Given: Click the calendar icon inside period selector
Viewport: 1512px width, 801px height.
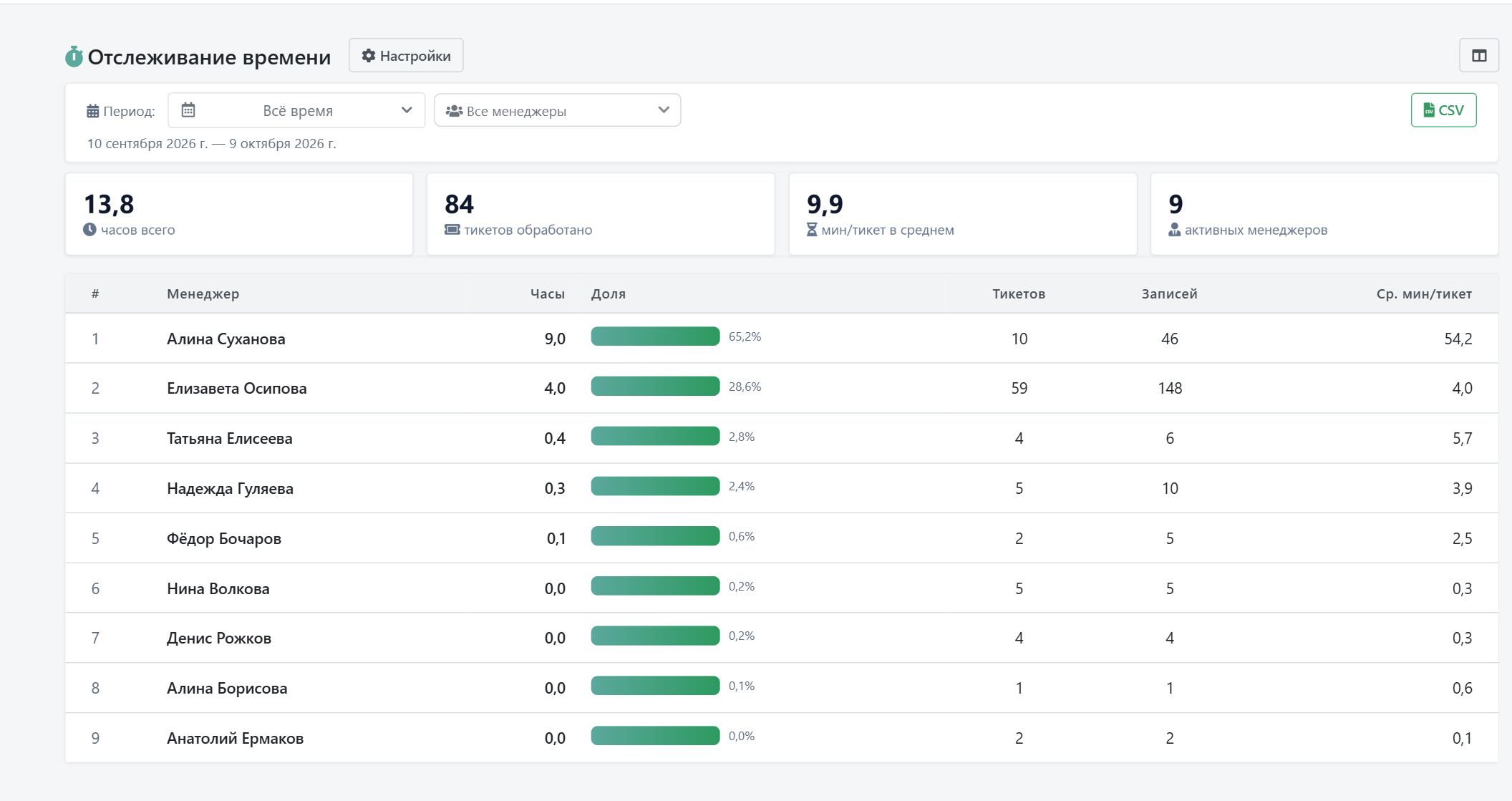Looking at the screenshot, I should (x=188, y=110).
